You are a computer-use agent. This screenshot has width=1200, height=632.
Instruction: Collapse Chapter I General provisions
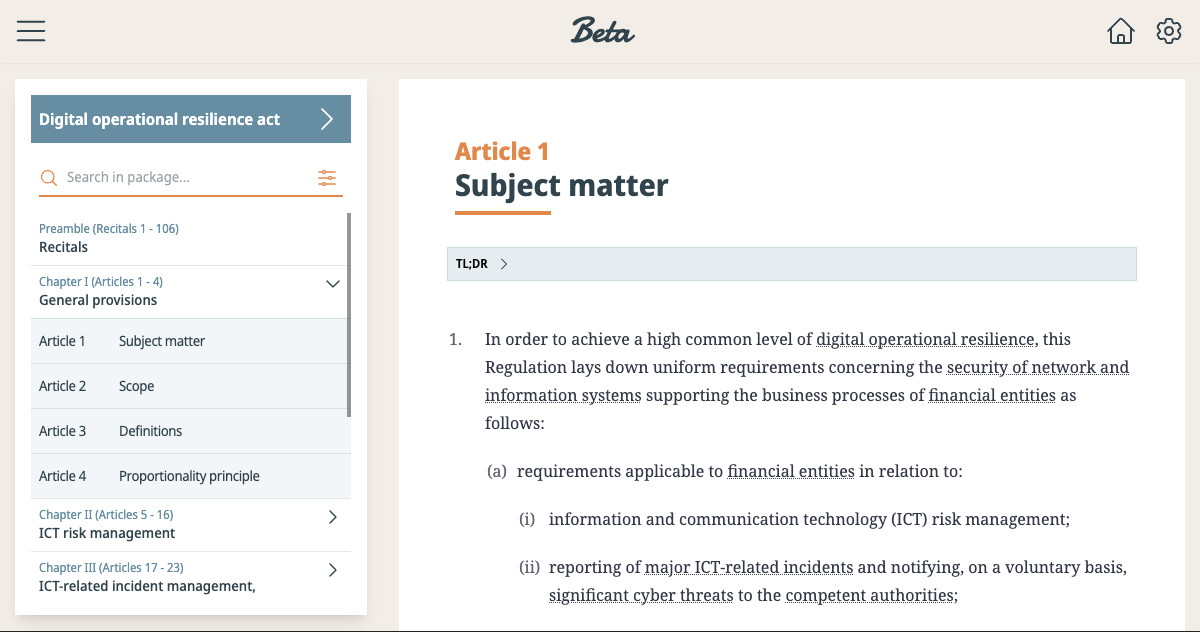333,284
